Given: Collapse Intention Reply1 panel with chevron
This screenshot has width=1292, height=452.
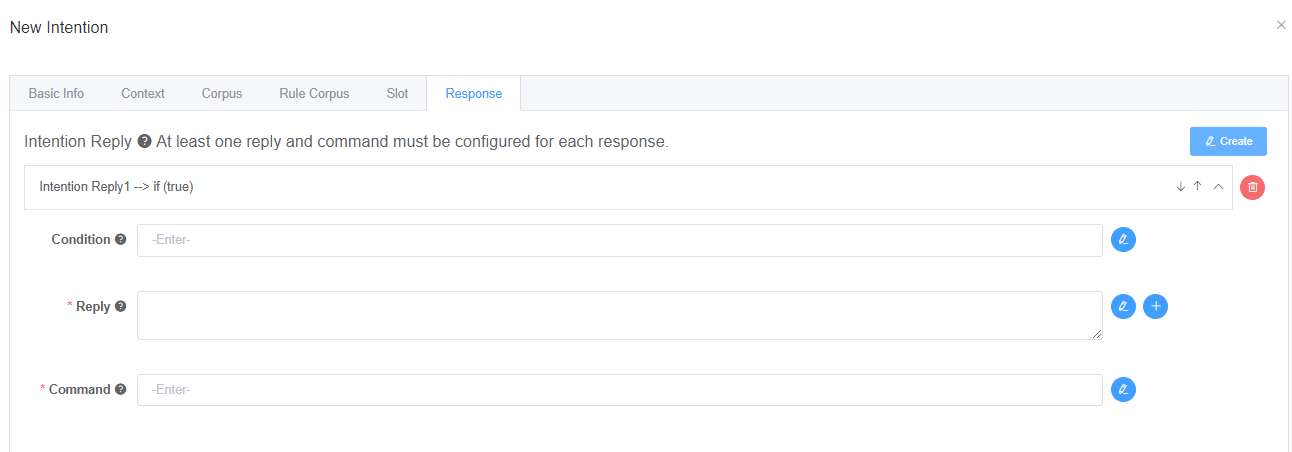Looking at the screenshot, I should [1218, 187].
